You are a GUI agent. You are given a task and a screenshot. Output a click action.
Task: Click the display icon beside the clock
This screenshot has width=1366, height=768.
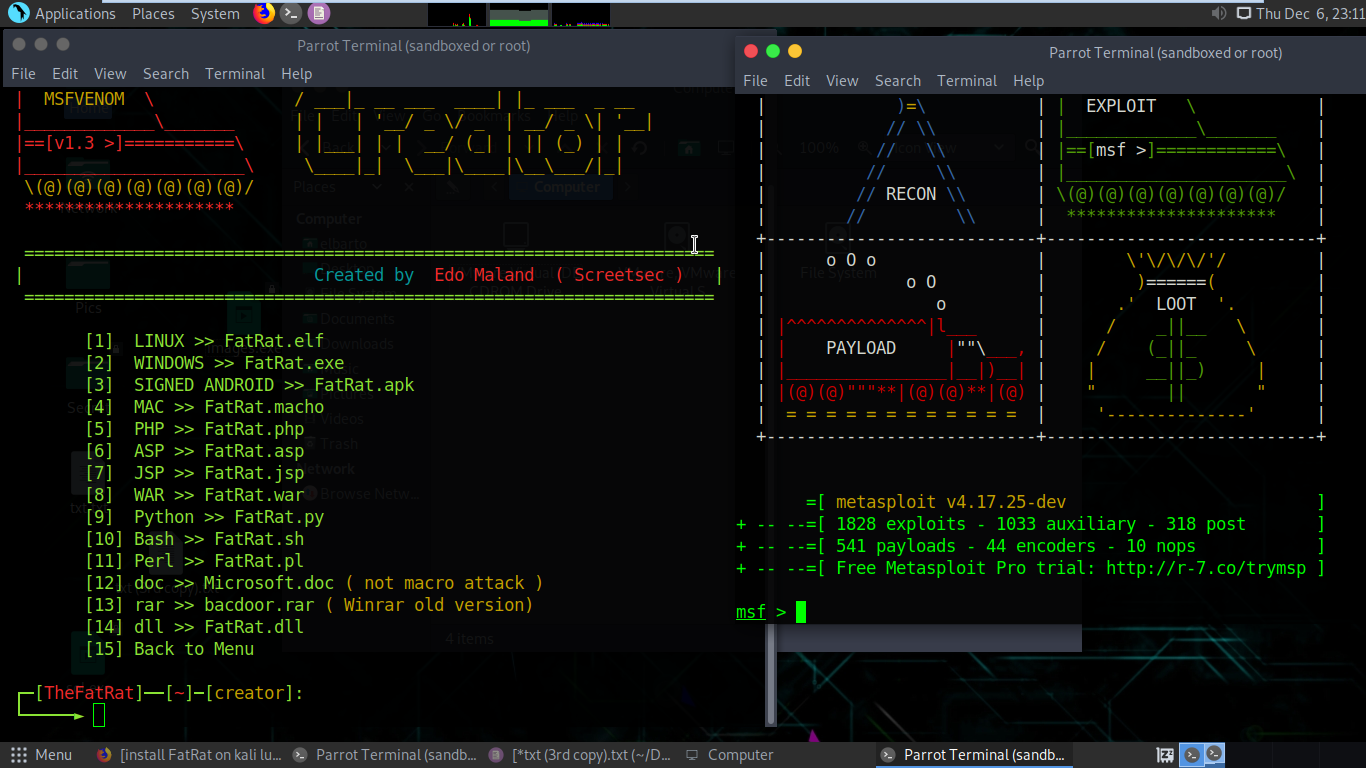click(1244, 13)
